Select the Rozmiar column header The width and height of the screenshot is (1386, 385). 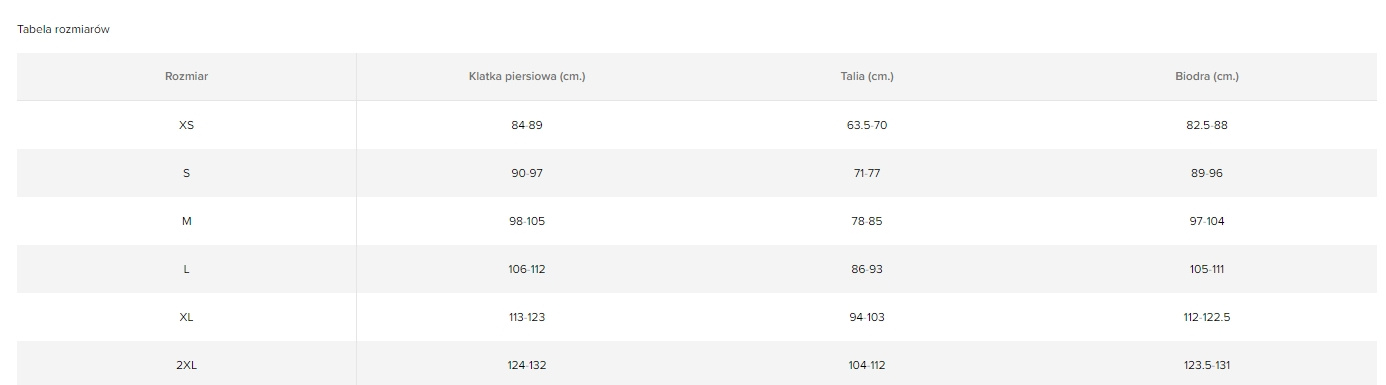pyautogui.click(x=186, y=76)
